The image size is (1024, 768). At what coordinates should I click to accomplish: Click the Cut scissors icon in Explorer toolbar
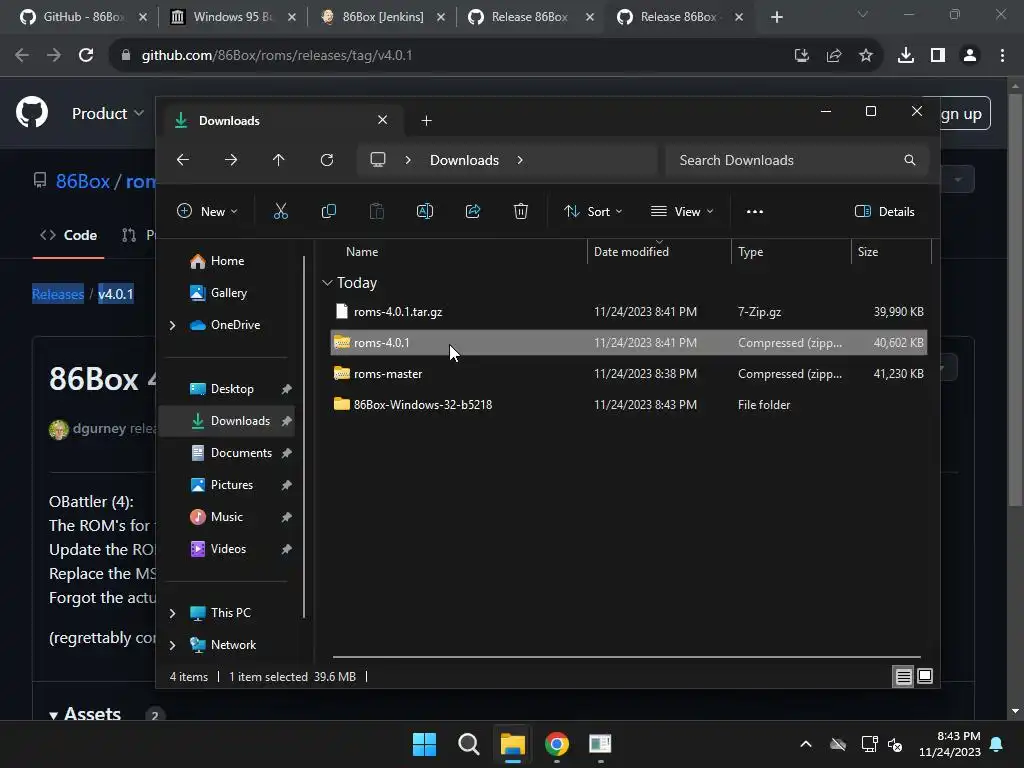[281, 212]
